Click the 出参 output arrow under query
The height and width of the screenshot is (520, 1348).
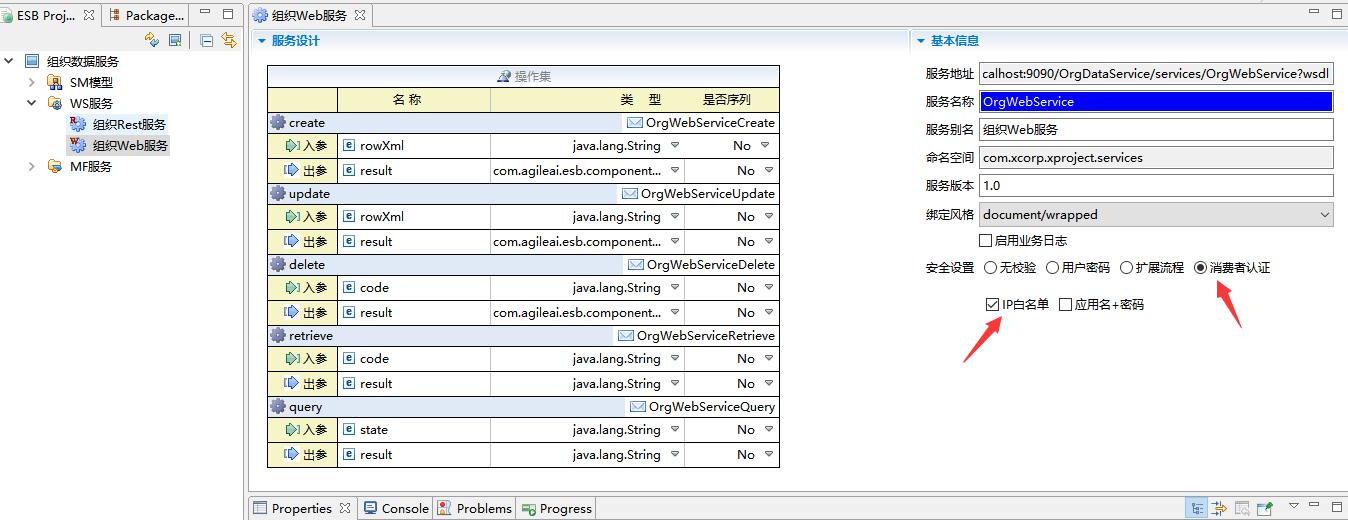292,454
